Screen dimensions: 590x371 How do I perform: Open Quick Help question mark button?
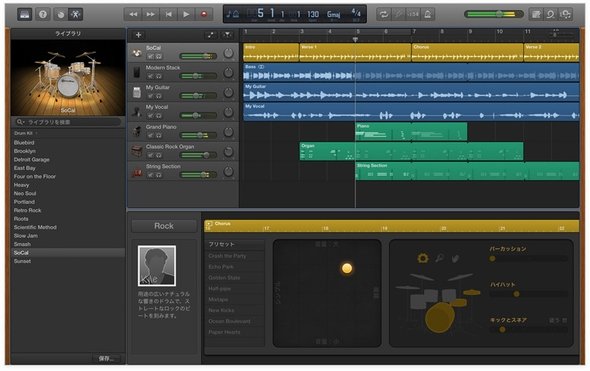point(43,14)
